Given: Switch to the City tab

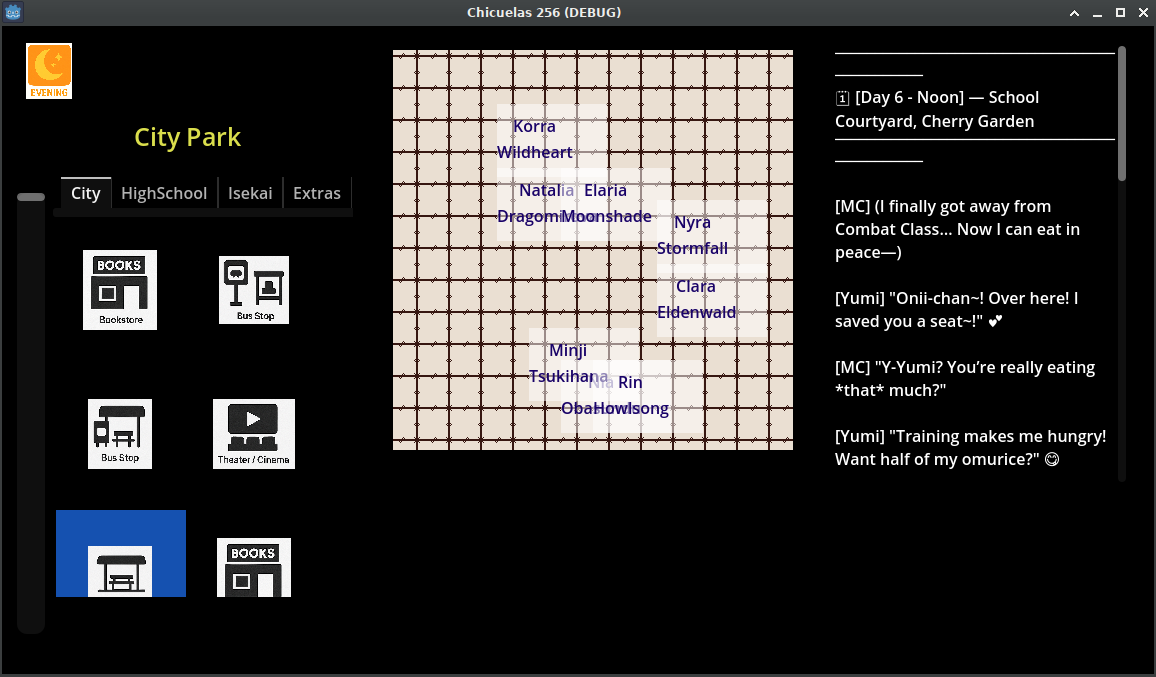Looking at the screenshot, I should tap(86, 193).
